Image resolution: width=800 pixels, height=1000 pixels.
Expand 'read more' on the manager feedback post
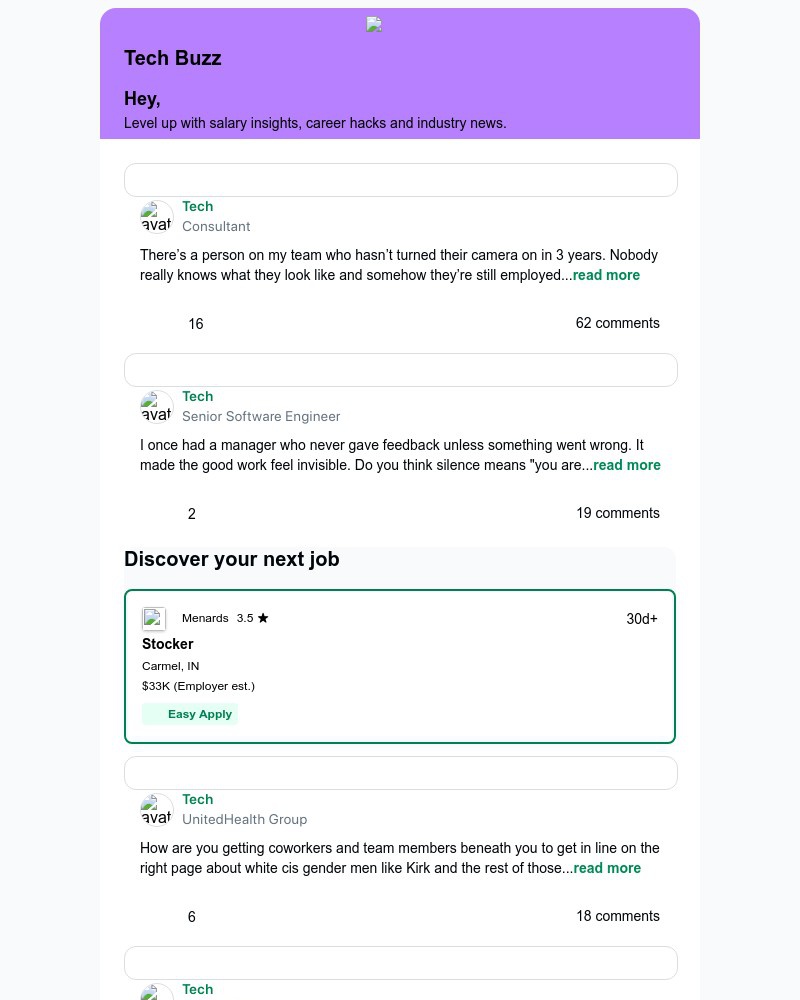click(627, 465)
